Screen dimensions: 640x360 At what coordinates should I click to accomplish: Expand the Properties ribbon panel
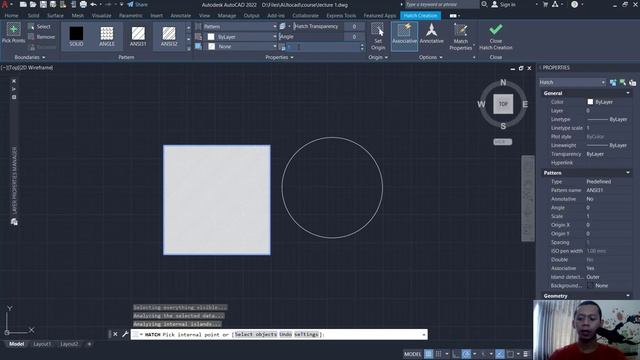click(x=279, y=58)
